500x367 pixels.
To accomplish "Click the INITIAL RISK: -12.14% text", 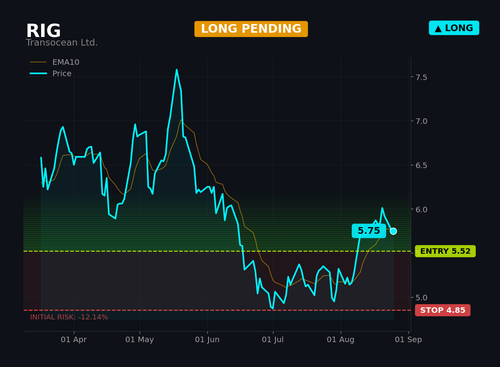I will [69, 317].
